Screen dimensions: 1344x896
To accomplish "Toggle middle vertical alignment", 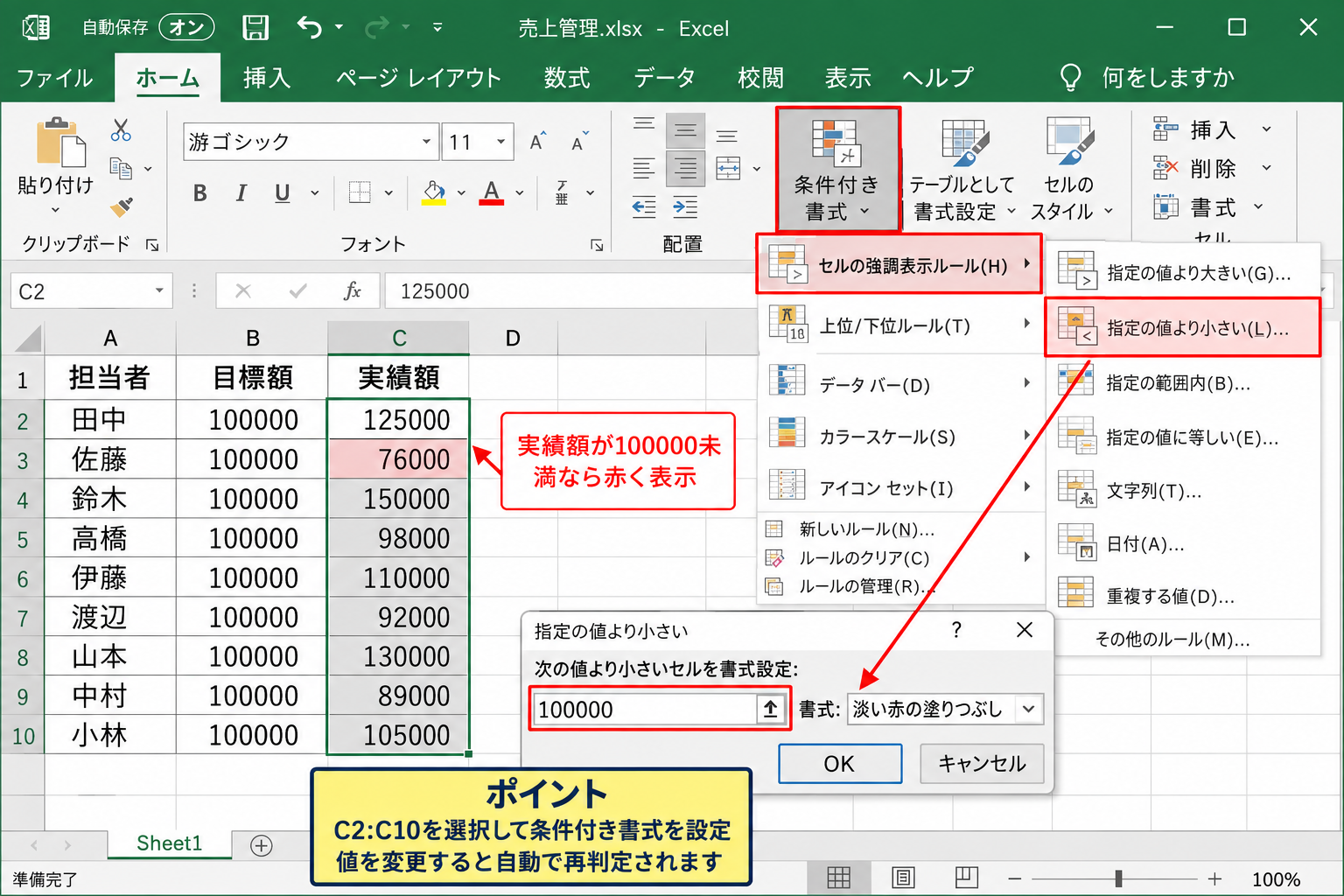I will pos(685,131).
